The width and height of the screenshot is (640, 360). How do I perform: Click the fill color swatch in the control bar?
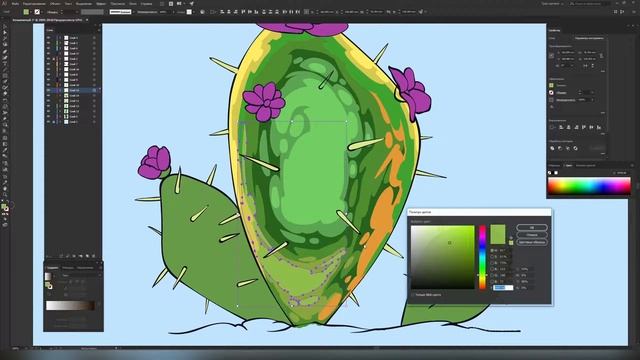point(26,12)
